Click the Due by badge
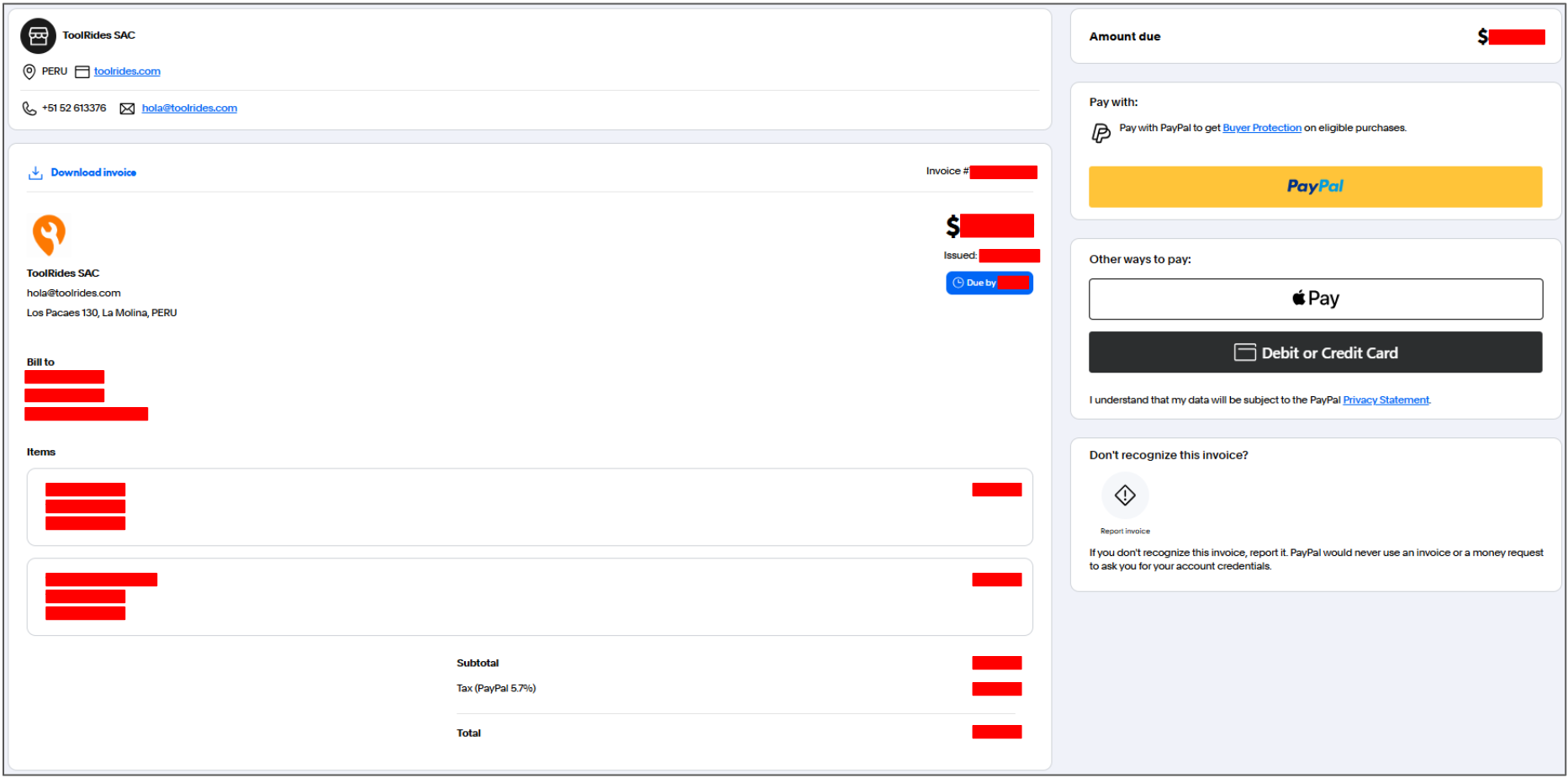 (x=989, y=283)
